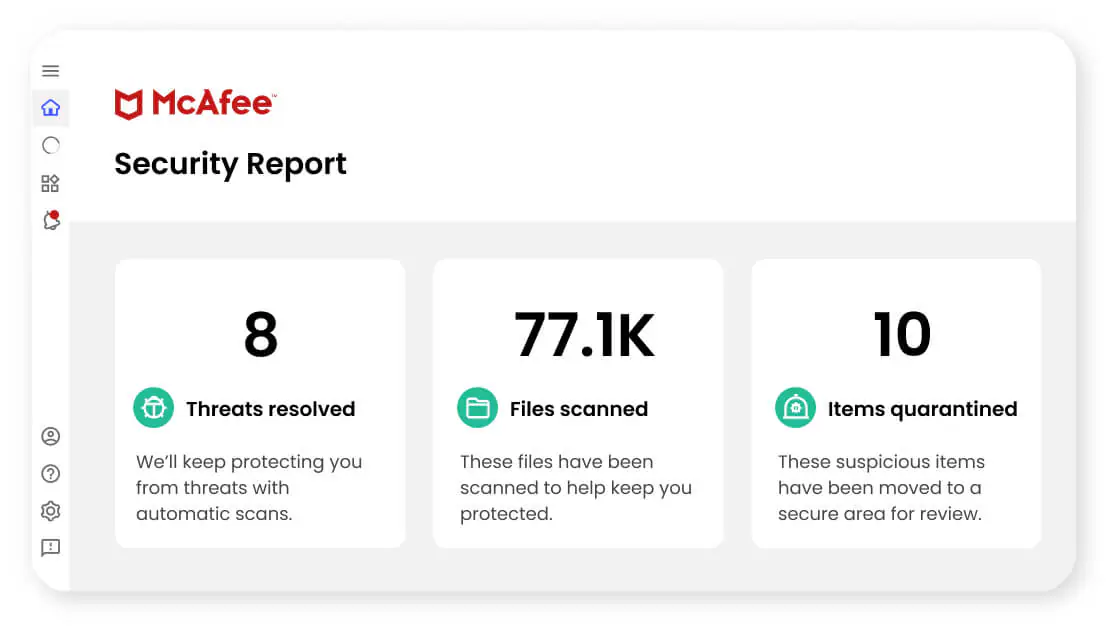Click the 8 threats count number

tap(260, 335)
